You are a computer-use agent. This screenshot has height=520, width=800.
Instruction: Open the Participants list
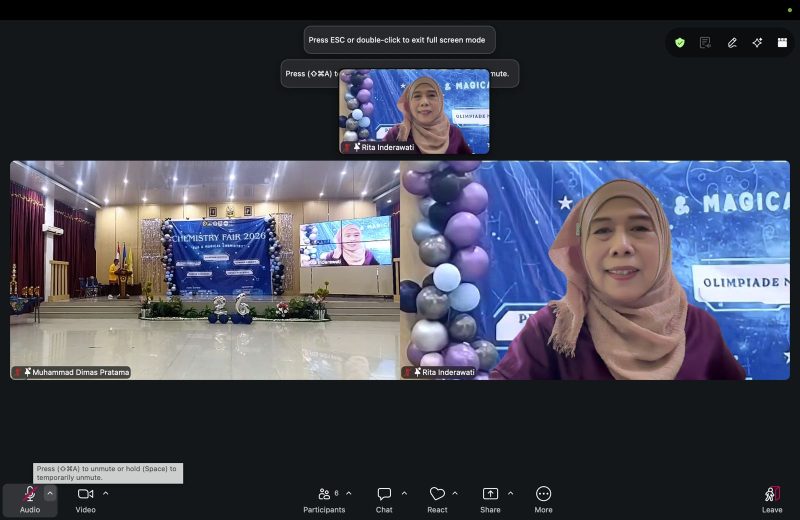coord(324,500)
